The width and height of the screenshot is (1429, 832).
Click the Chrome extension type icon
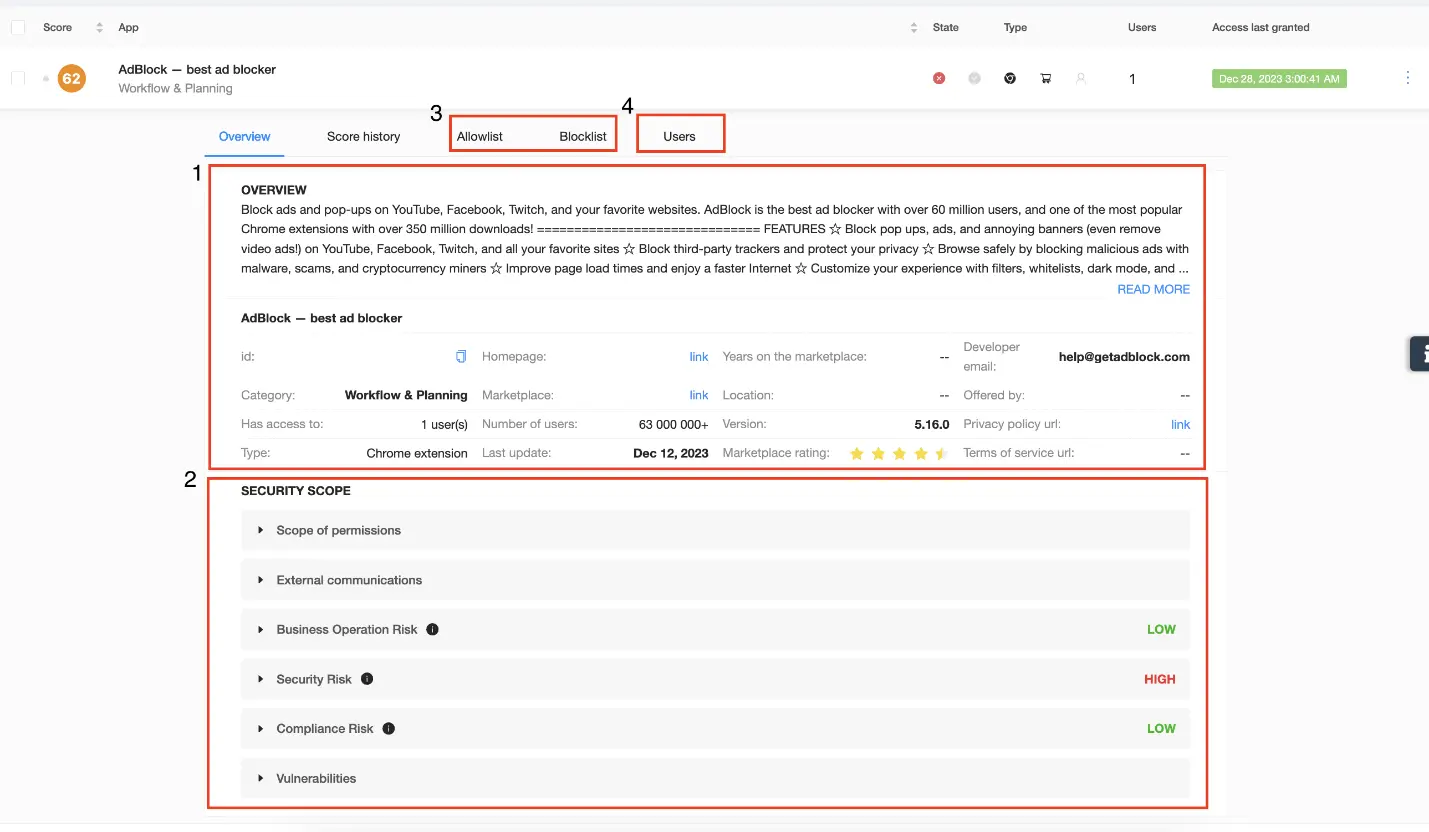(1010, 78)
